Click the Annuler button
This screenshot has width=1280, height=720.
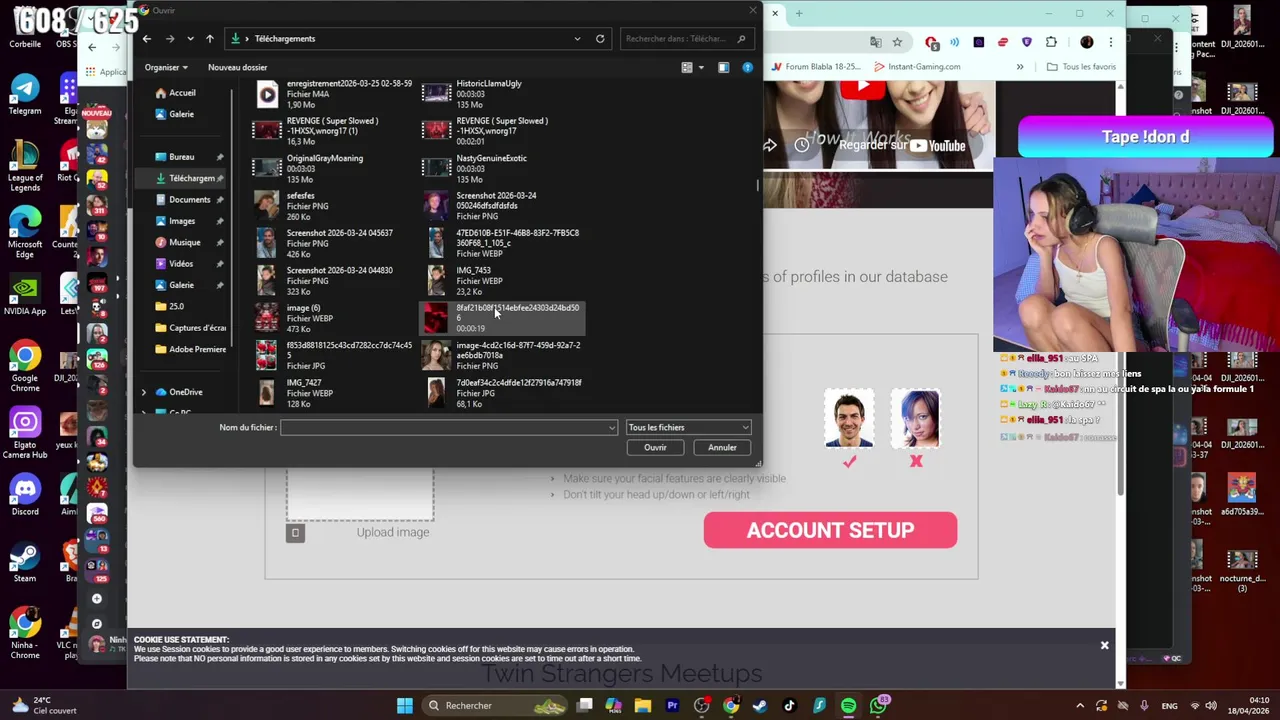point(722,448)
